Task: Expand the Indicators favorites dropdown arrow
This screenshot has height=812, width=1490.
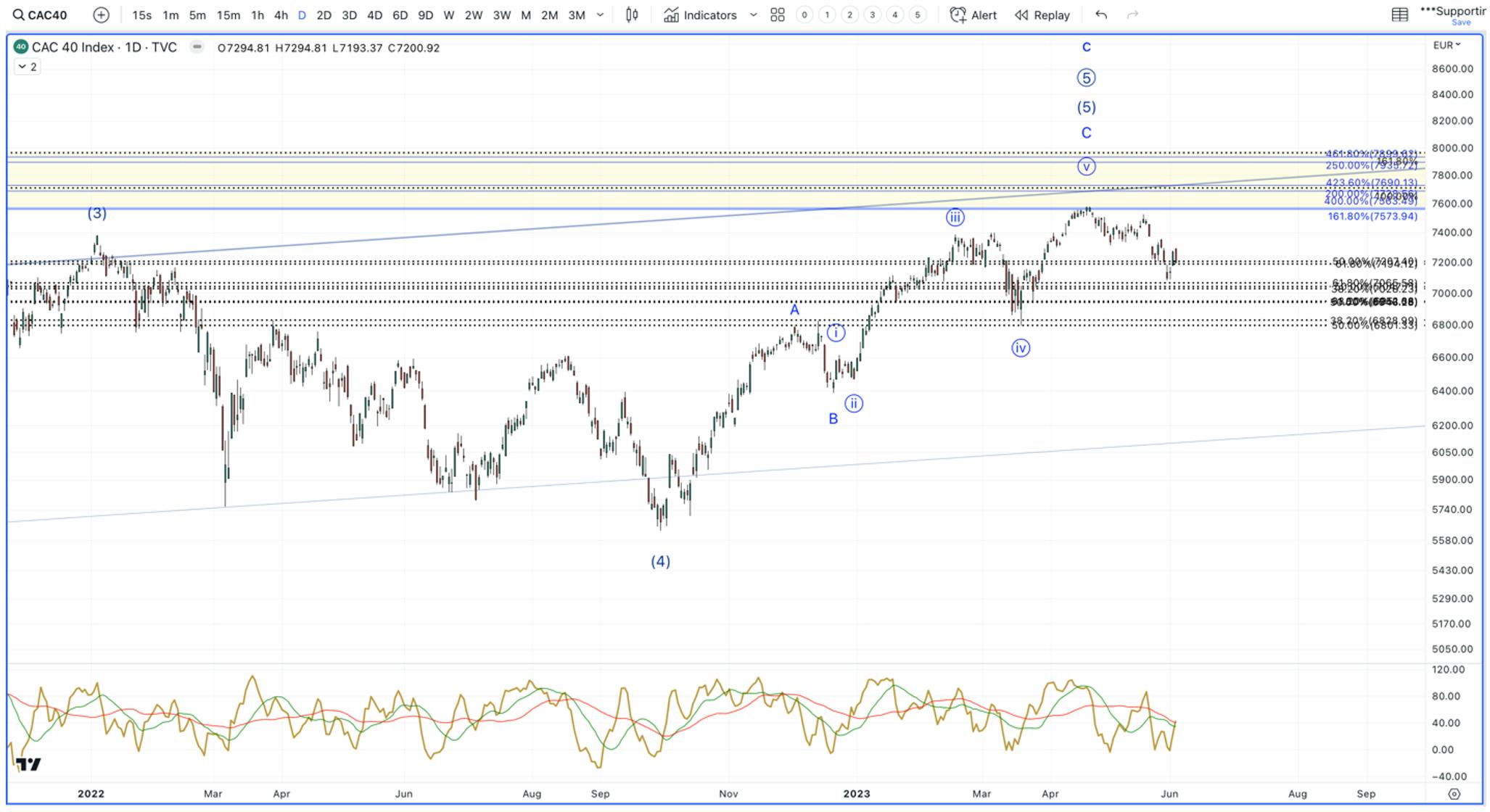Action: coord(753,14)
